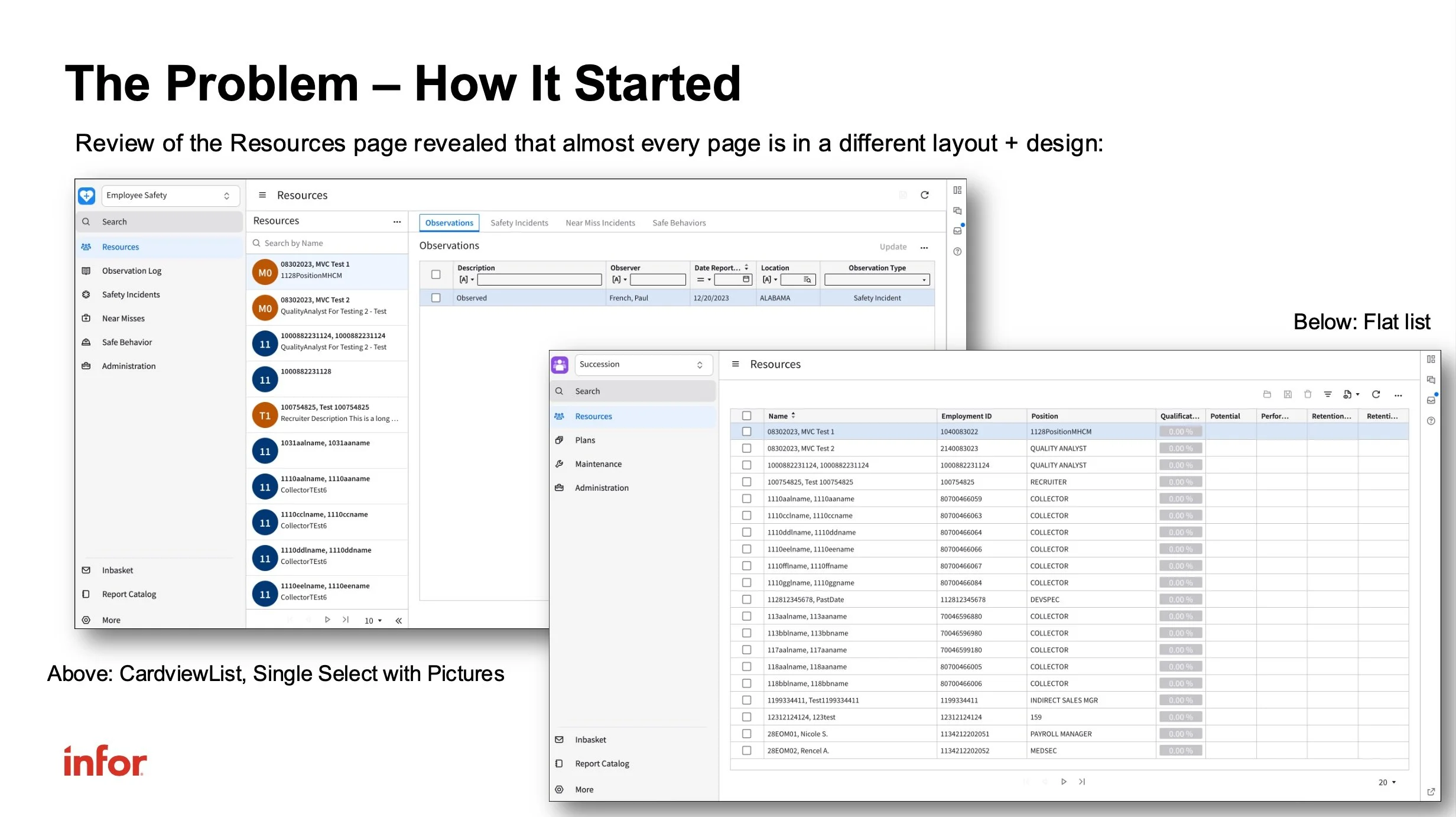This screenshot has width=1456, height=817.
Task: Check the box for 08302023, MVC Test 2 row
Action: click(x=746, y=448)
